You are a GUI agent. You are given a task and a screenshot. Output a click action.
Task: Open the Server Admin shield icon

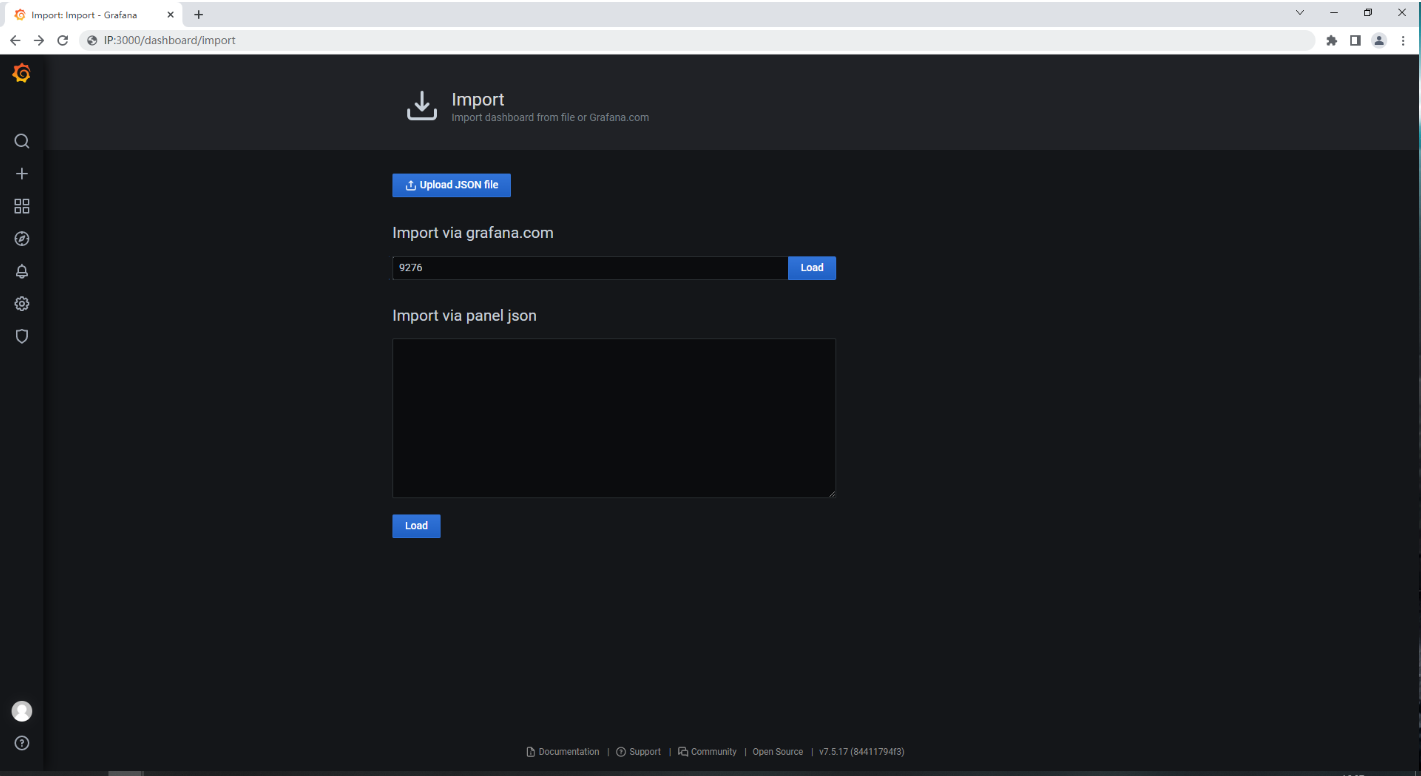coord(22,337)
